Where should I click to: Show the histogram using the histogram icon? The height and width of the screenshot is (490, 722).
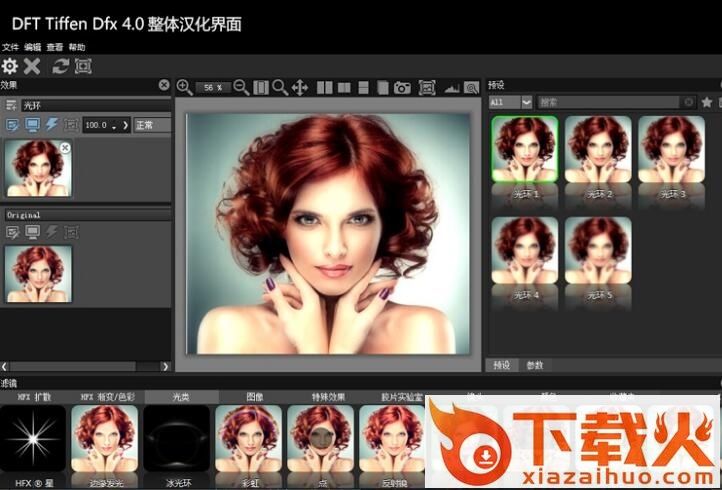[452, 88]
